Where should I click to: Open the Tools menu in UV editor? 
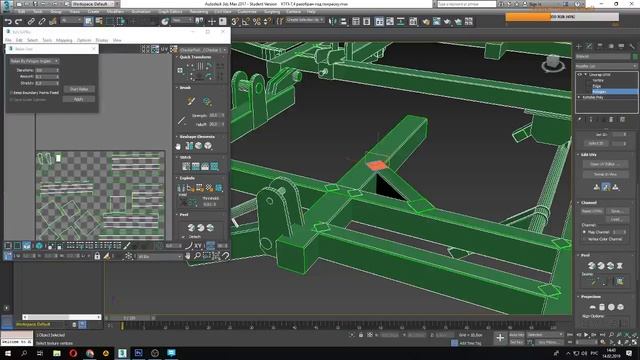[47, 40]
